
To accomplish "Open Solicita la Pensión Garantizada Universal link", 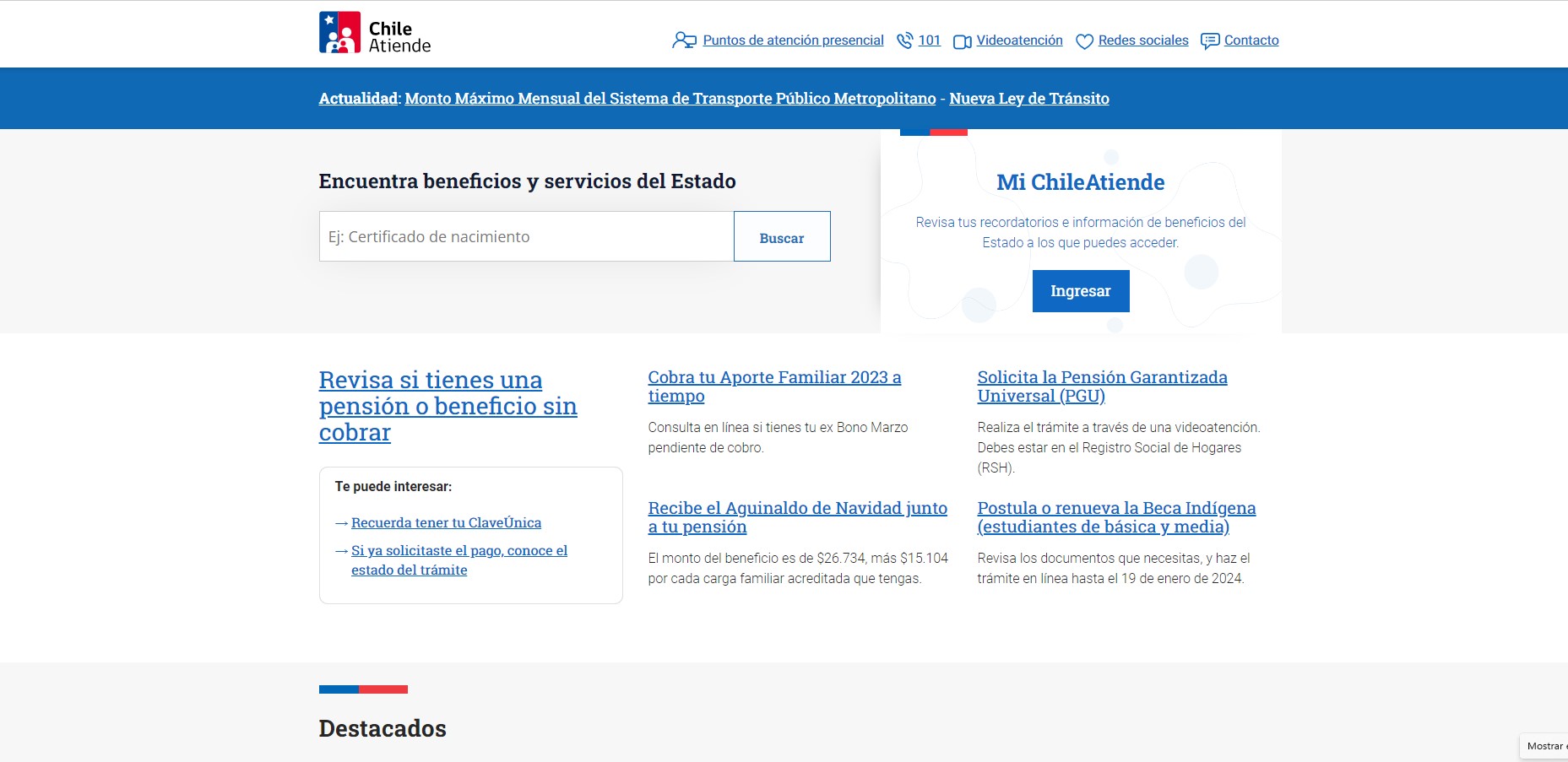I will [x=1102, y=386].
